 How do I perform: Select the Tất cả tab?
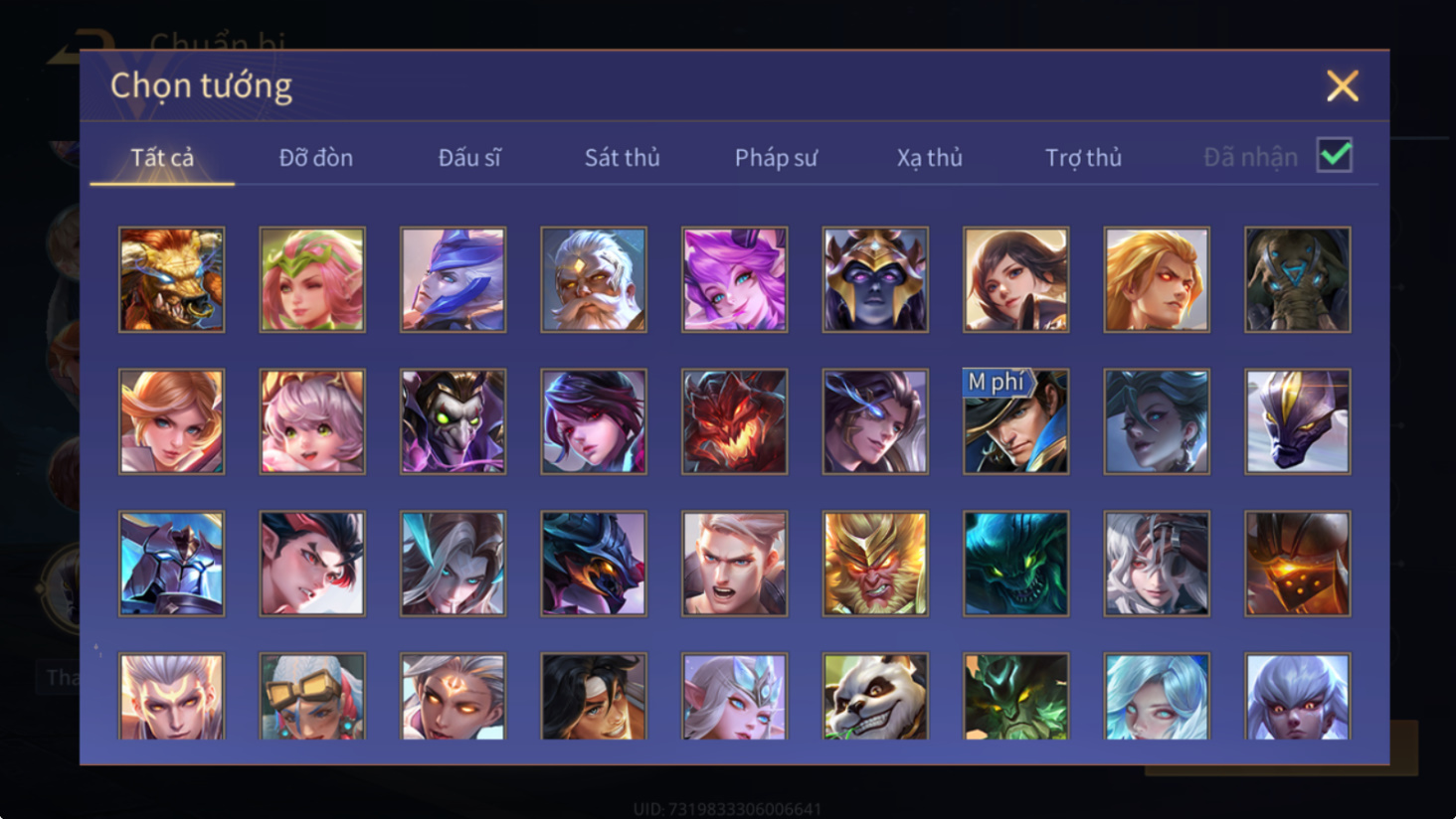point(162,157)
